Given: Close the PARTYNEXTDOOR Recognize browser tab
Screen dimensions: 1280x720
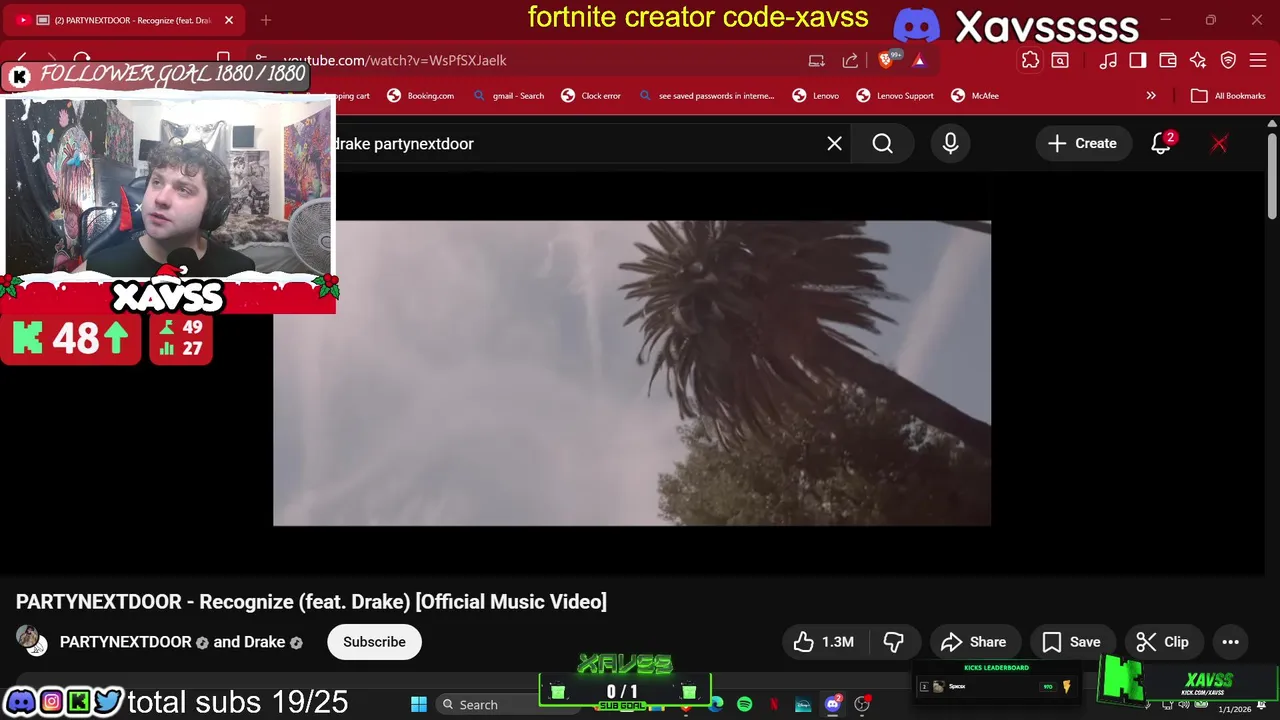Looking at the screenshot, I should [229, 20].
